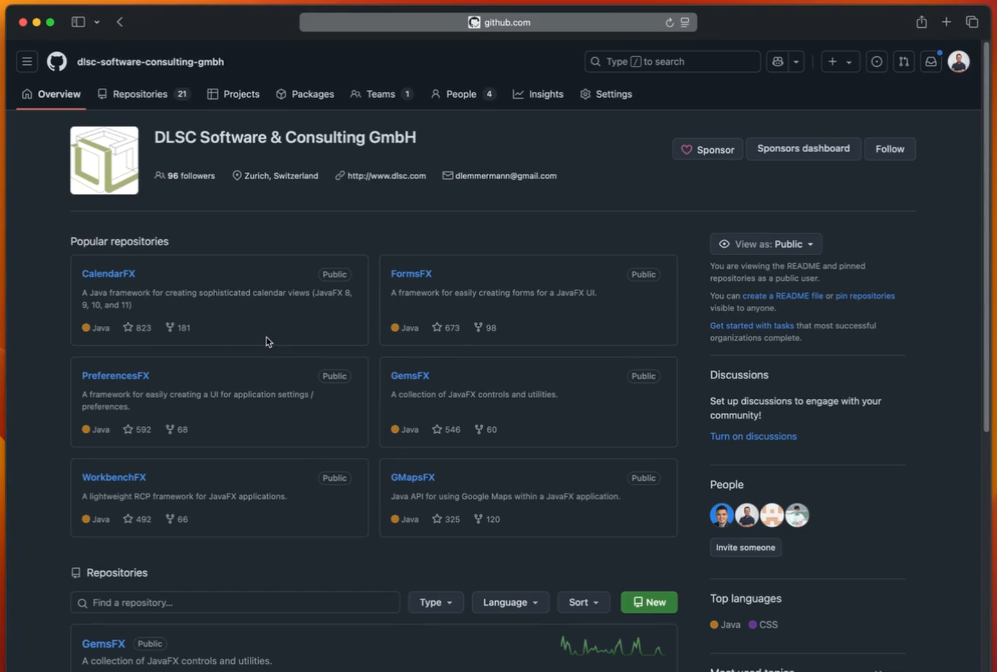Expand the Copilot dropdown arrow
997x672 pixels.
[x=796, y=62]
